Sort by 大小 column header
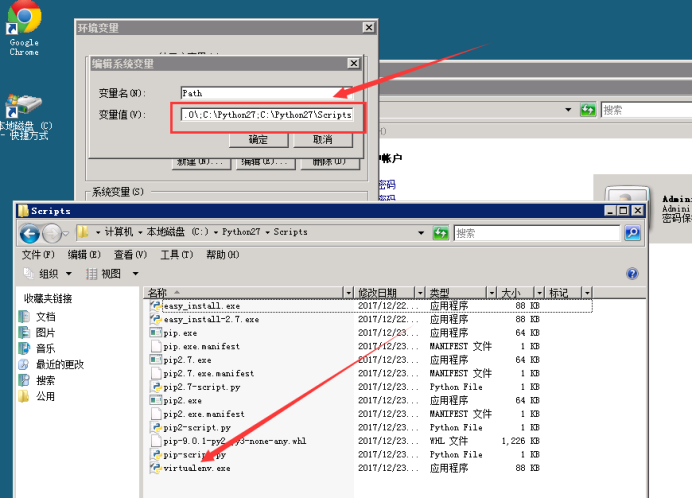The image size is (692, 498). (516, 293)
